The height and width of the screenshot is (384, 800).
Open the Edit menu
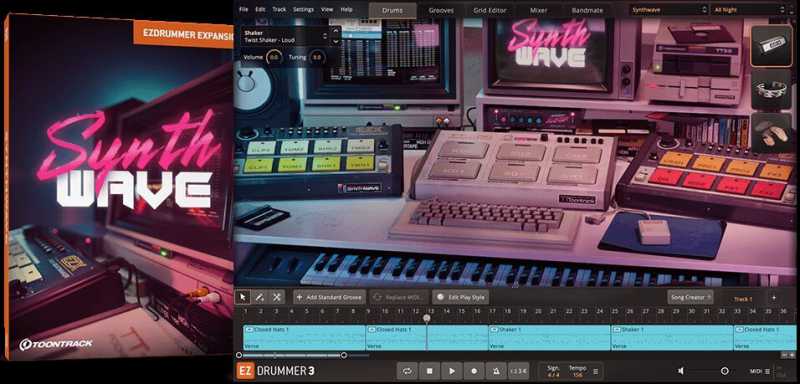click(x=260, y=10)
